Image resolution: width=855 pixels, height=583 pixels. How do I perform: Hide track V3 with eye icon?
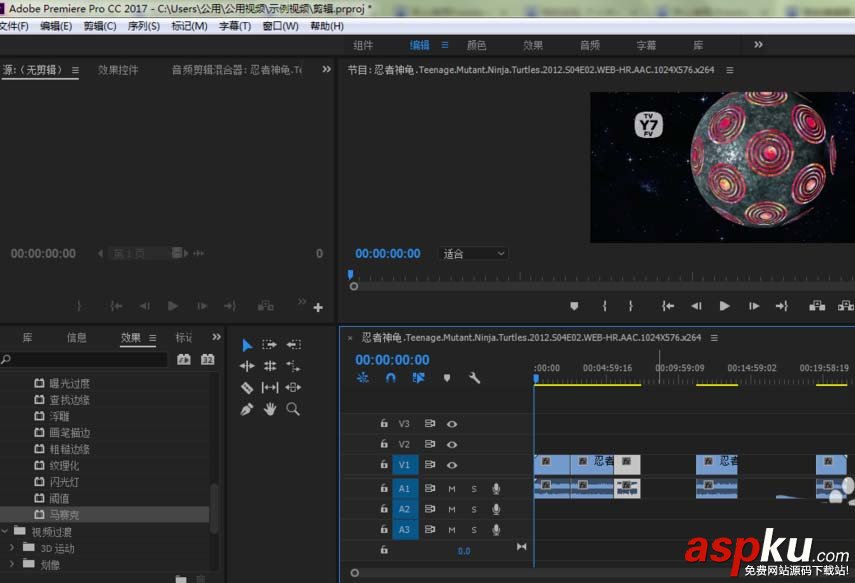tap(452, 424)
